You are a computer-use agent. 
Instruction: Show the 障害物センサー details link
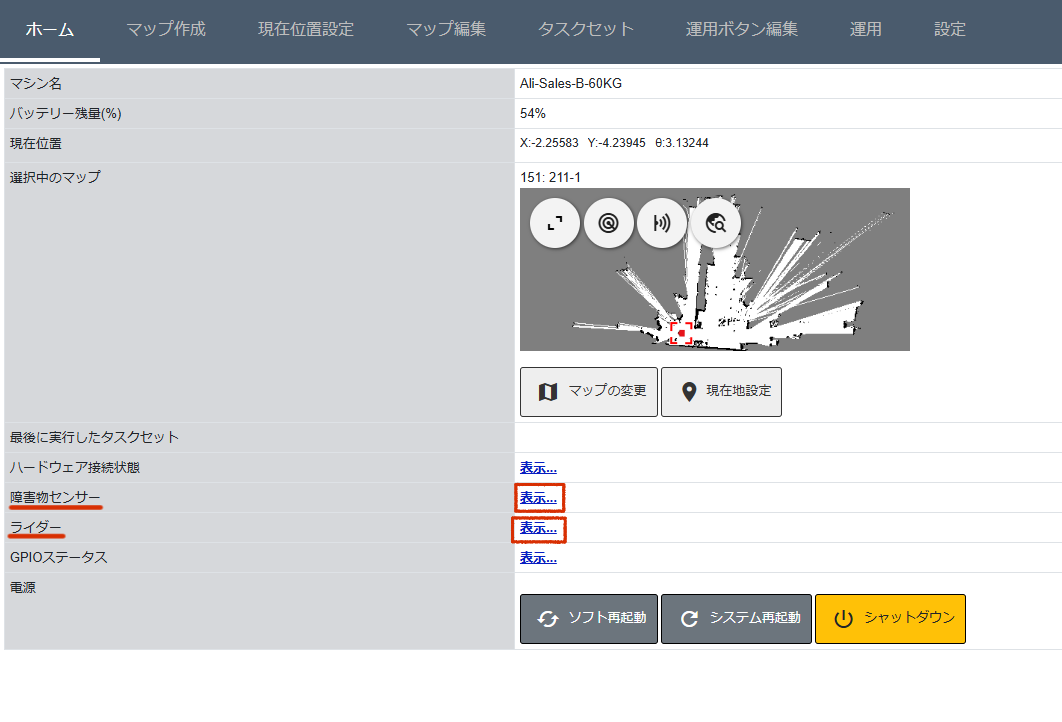pos(538,498)
